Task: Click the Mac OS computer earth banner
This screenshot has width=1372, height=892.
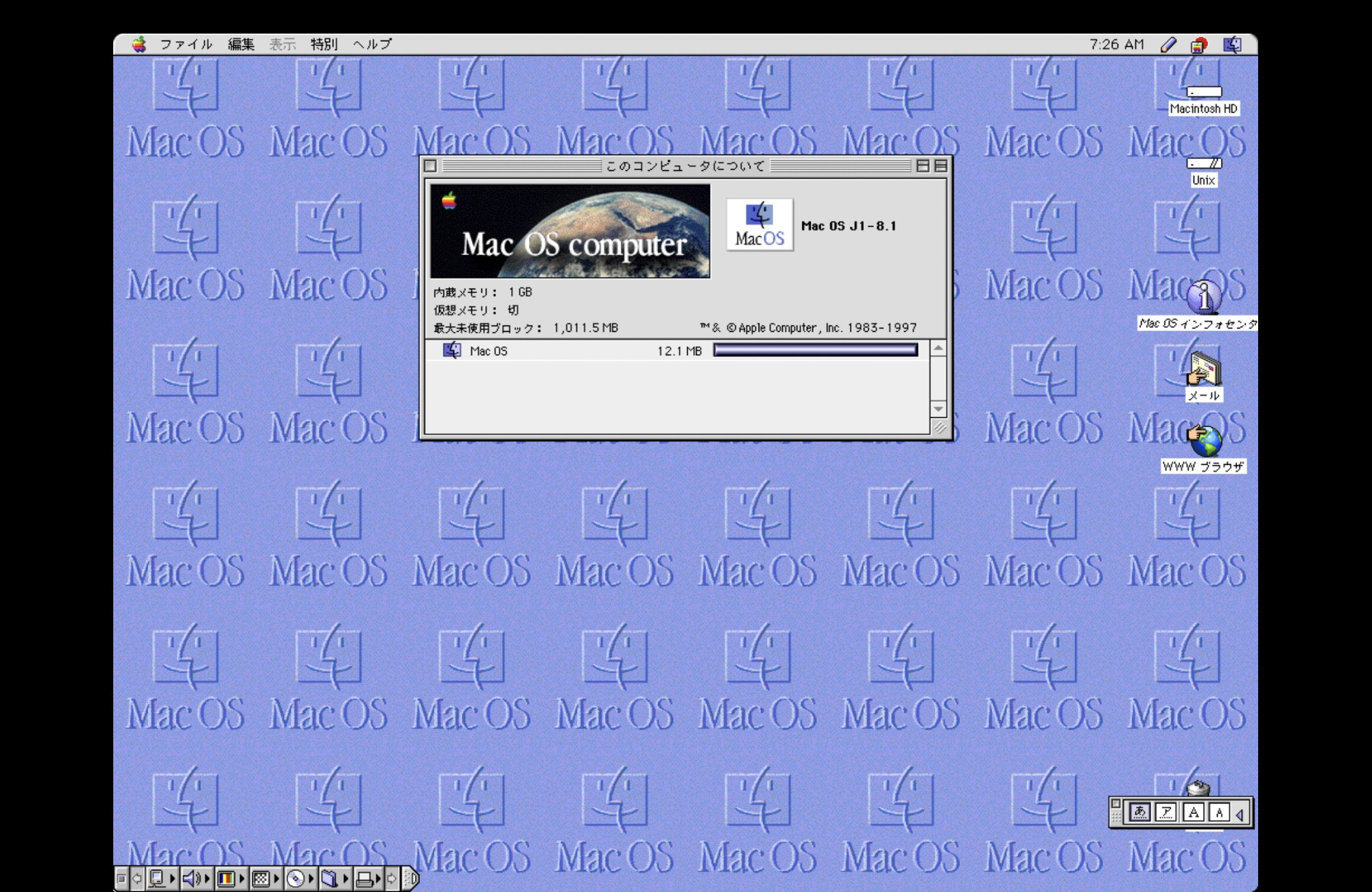Action: coord(570,231)
